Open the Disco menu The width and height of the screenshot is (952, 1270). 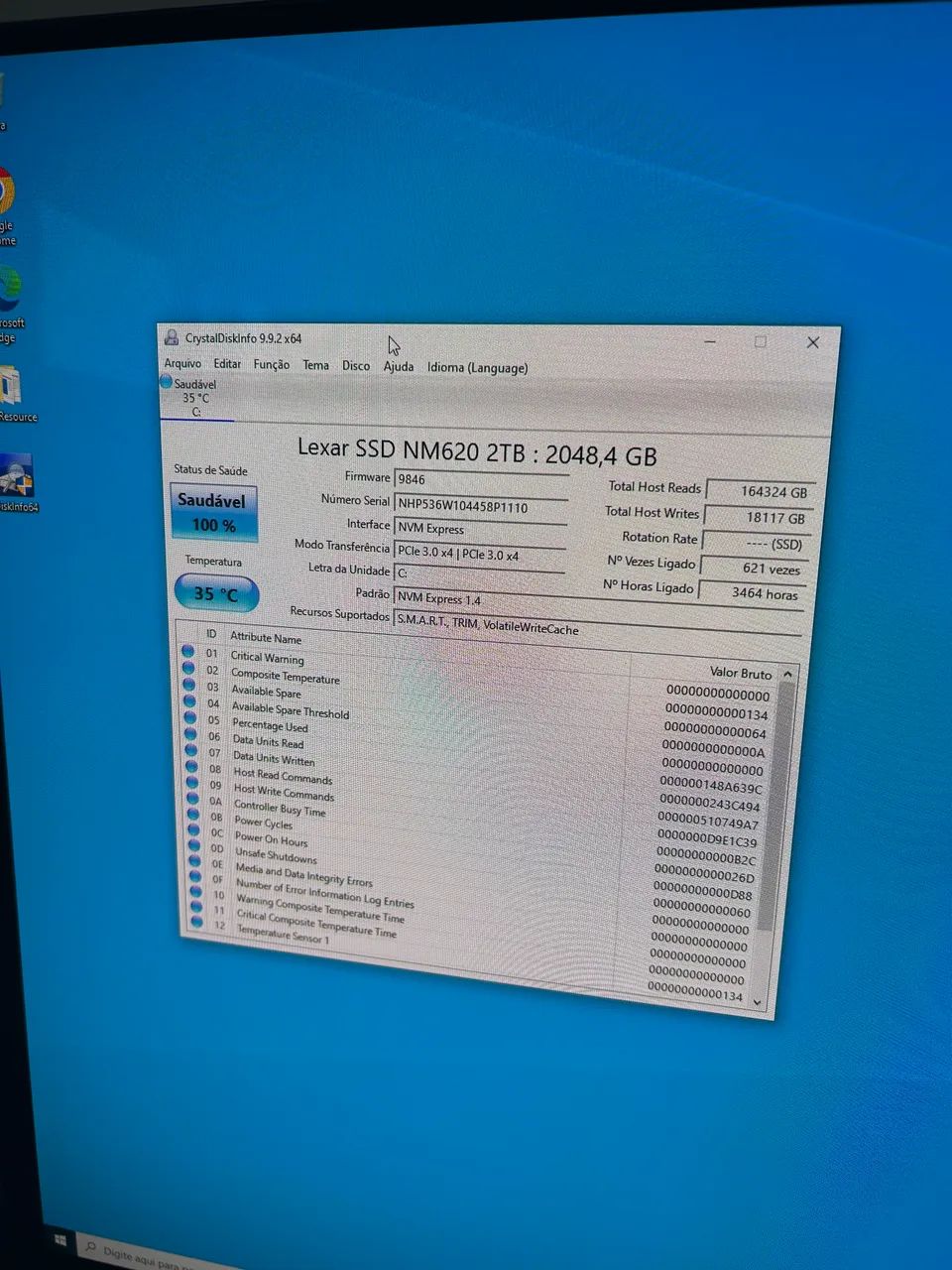pos(356,366)
